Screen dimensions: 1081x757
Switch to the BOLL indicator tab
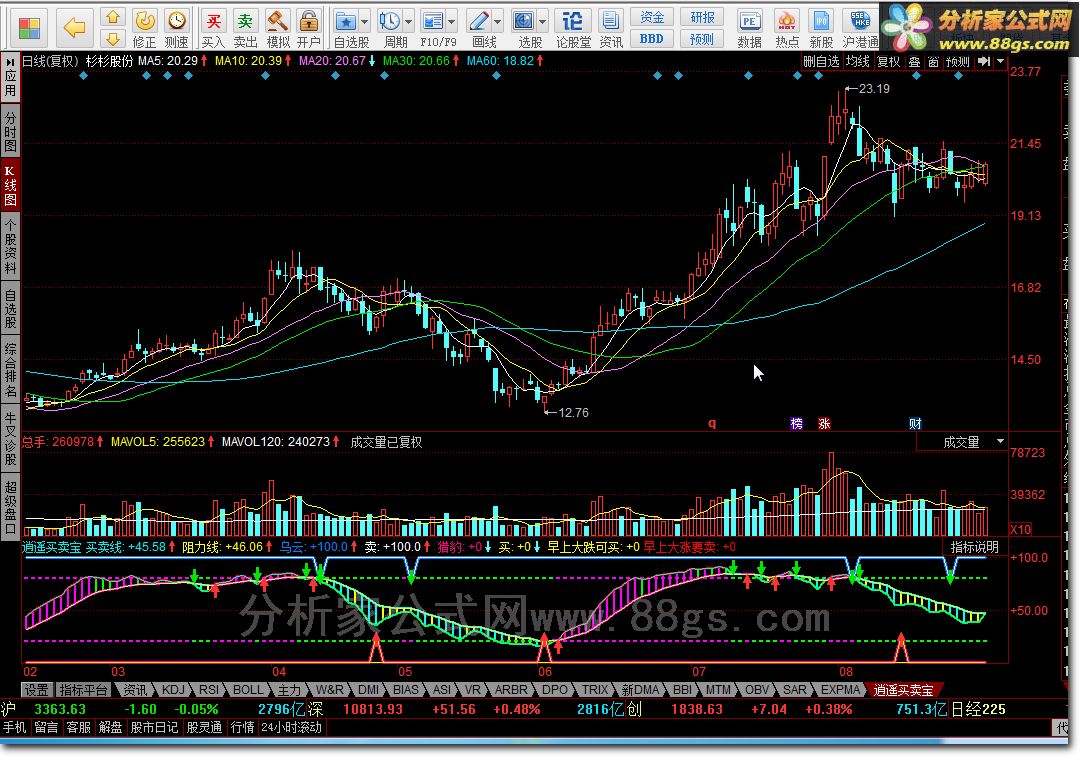(247, 689)
